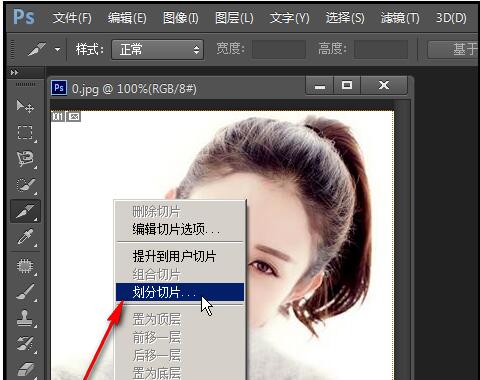The height and width of the screenshot is (380, 480).
Task: Open the 文件(F) menu
Action: coord(72,18)
